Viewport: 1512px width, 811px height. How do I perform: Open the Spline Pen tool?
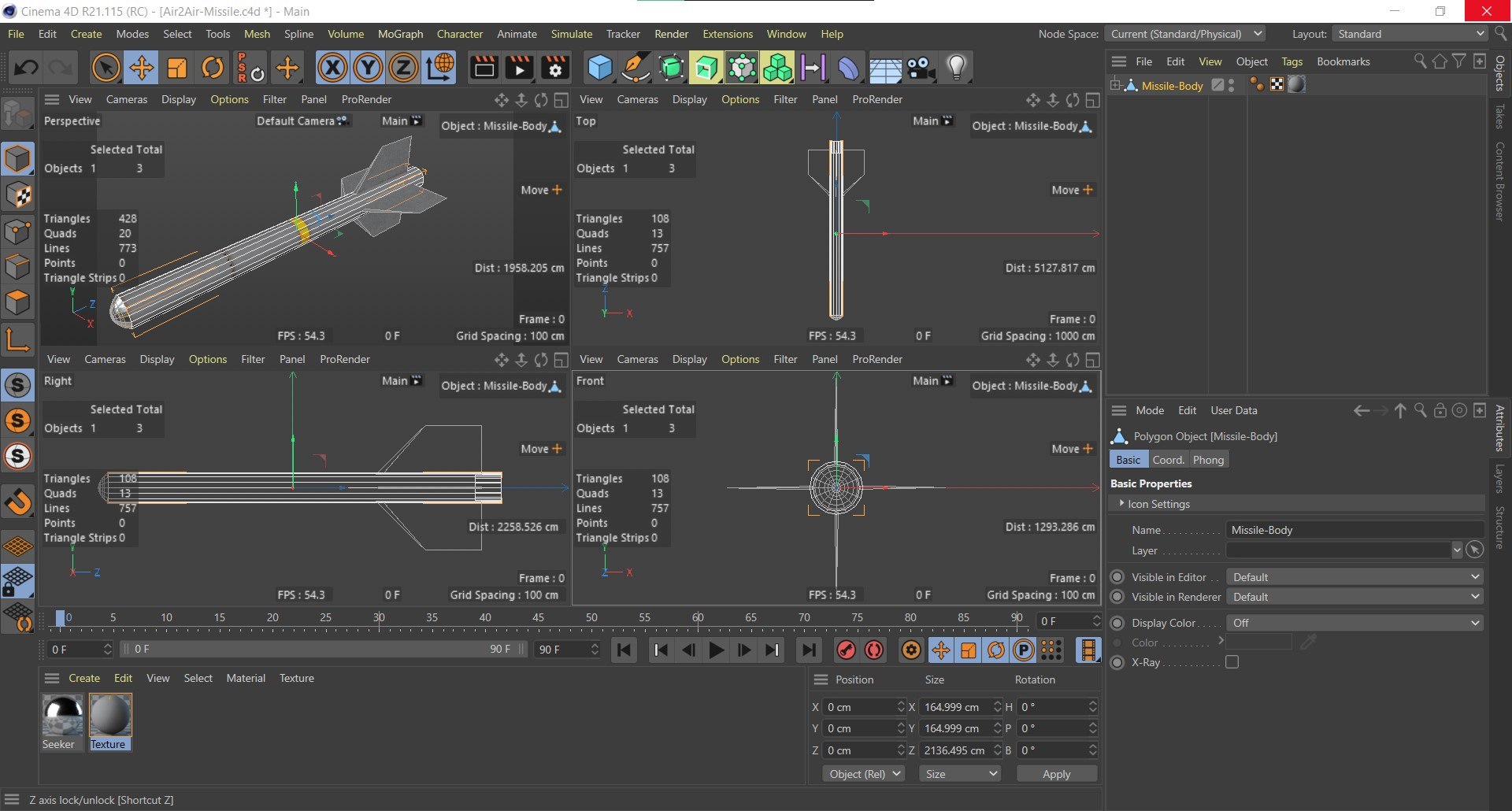click(636, 69)
